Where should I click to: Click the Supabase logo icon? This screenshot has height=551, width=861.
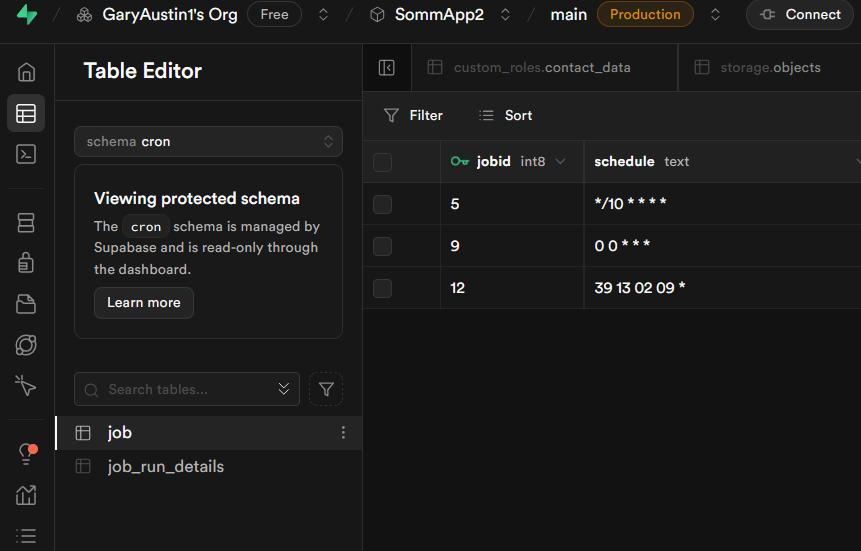point(27,15)
